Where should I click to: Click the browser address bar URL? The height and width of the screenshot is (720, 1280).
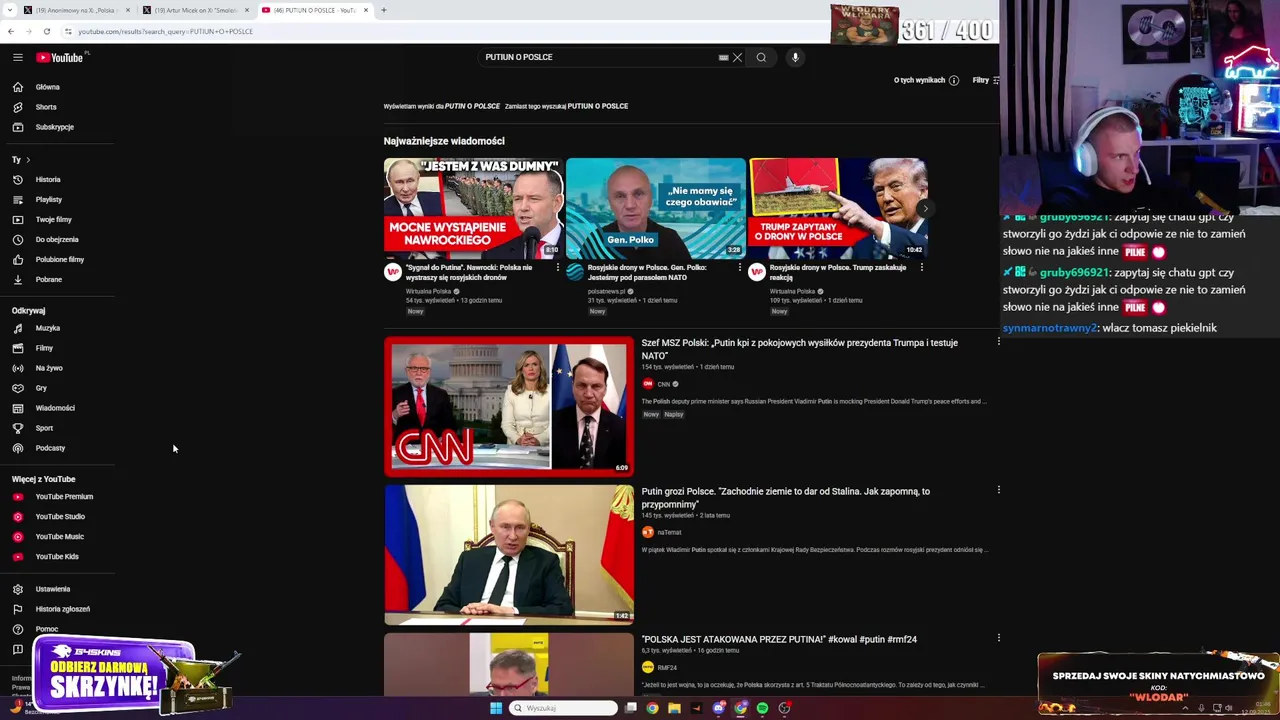click(166, 31)
